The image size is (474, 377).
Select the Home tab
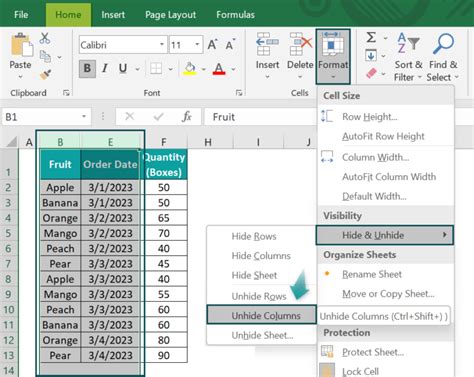68,15
